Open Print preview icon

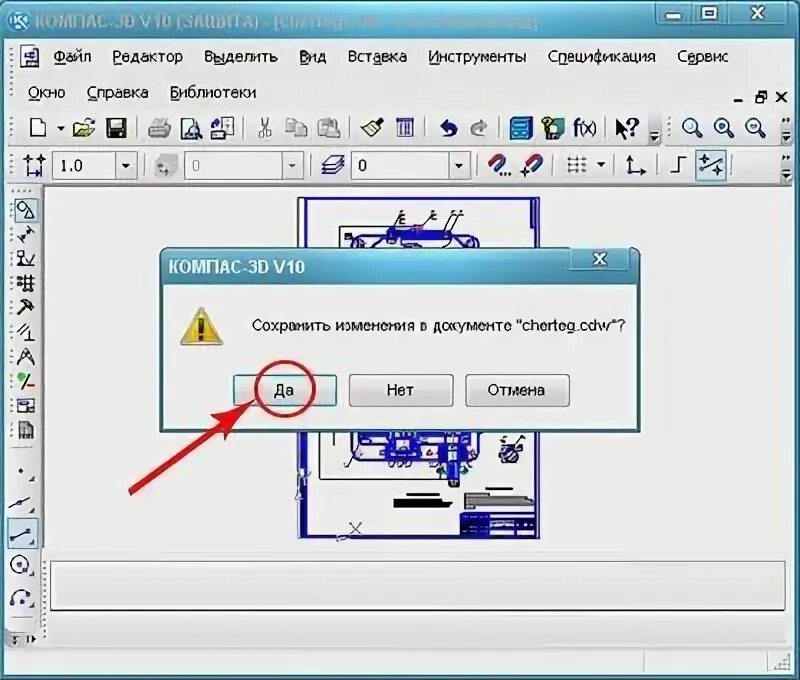point(191,128)
